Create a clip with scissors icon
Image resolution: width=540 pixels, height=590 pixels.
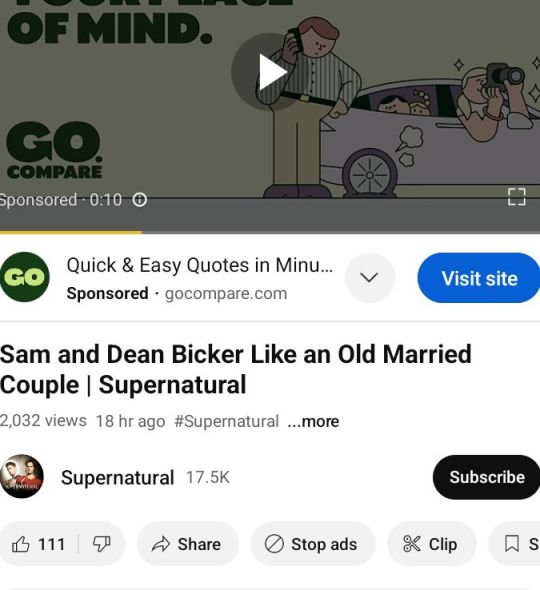432,544
